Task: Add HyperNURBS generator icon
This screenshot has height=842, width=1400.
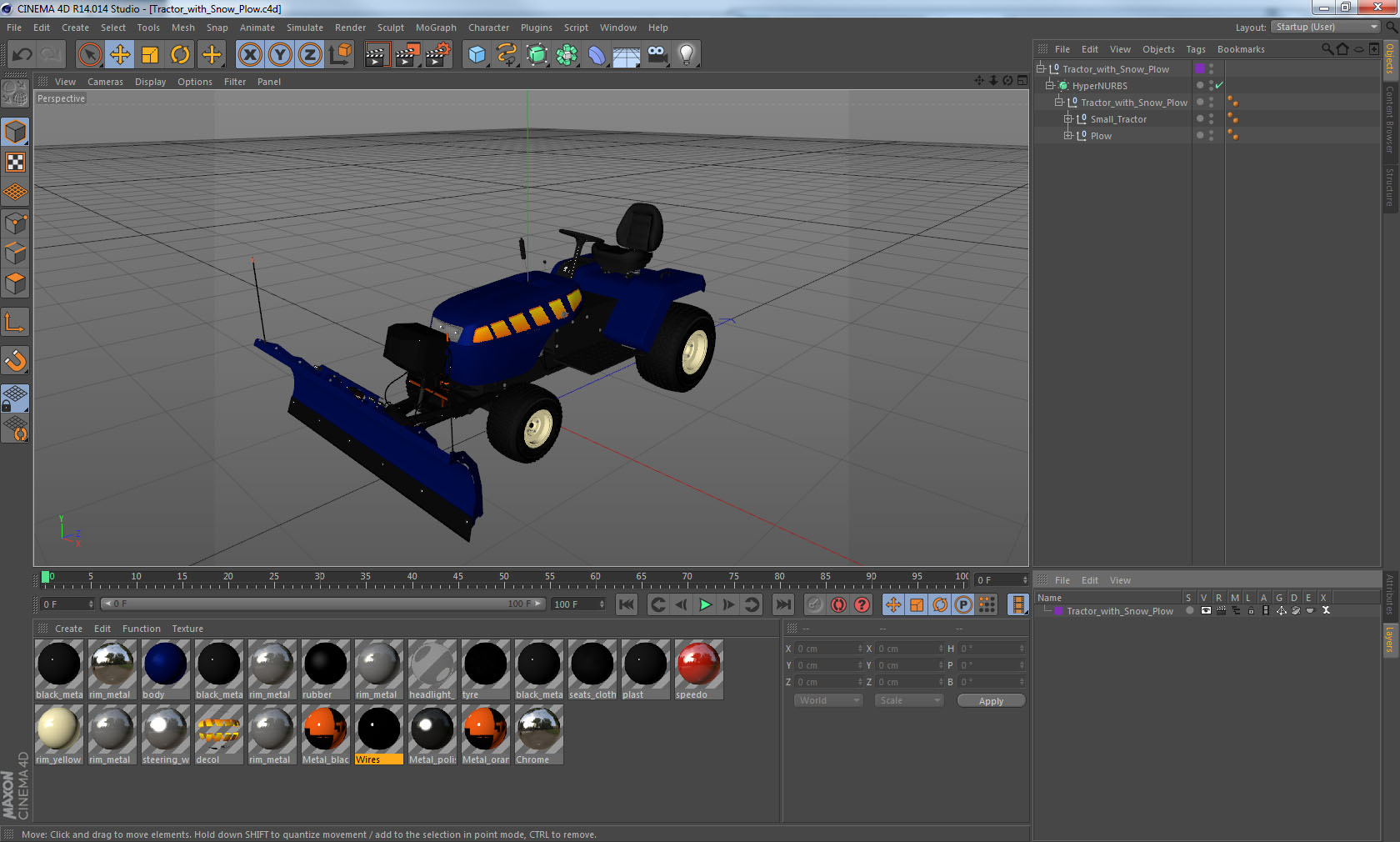Action: point(537,55)
